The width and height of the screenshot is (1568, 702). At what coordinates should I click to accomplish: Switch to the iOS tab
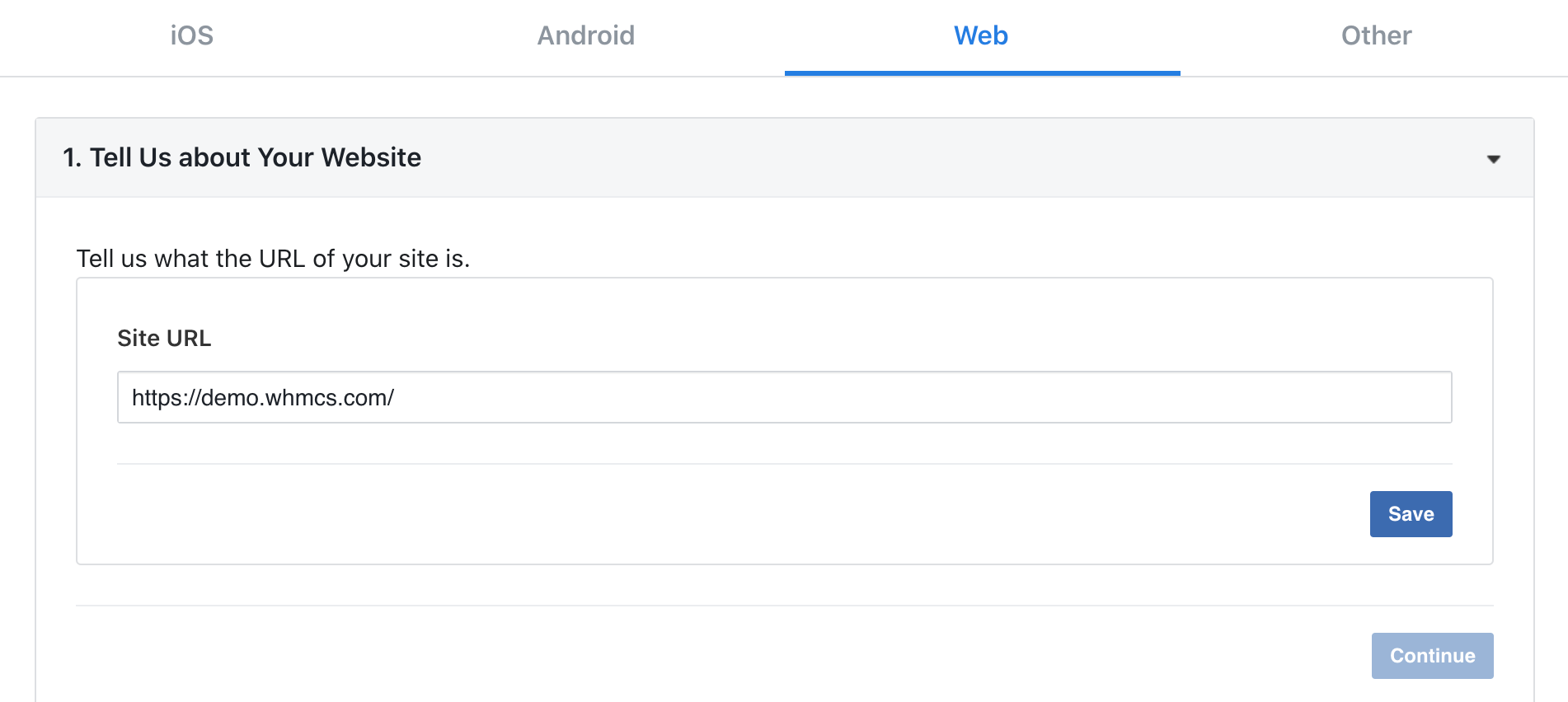coord(192,35)
